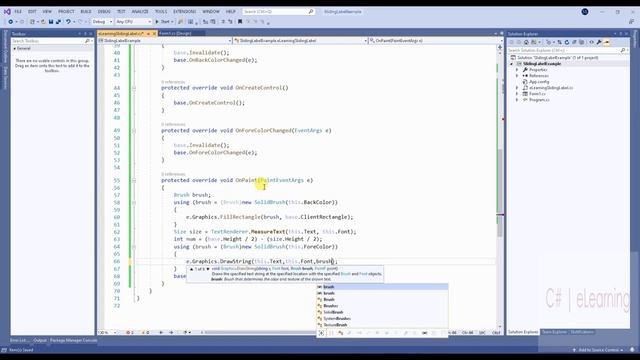Select eLearningSlidingLabel.cs in Solution Explorer
Screen dimensions: 640x360
[x=551, y=88]
